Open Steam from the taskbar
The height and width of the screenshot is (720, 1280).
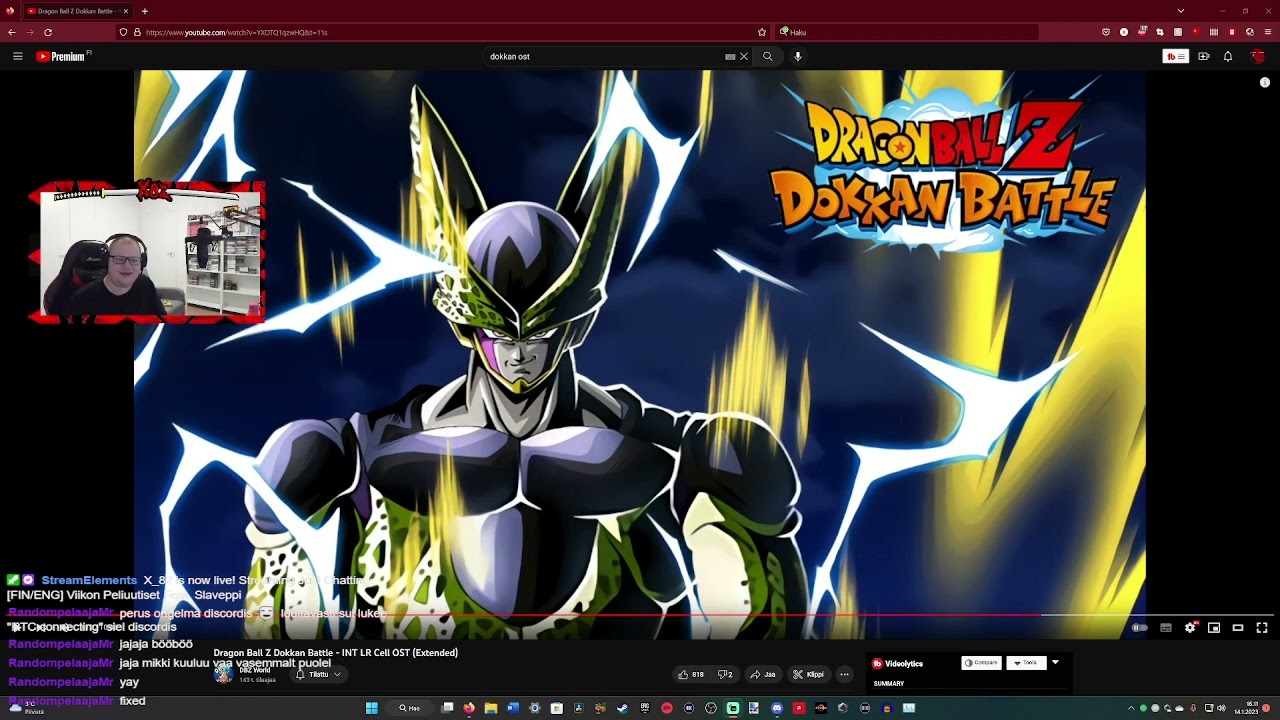[x=623, y=708]
